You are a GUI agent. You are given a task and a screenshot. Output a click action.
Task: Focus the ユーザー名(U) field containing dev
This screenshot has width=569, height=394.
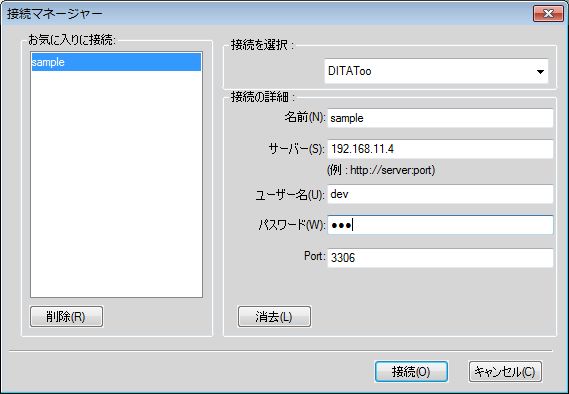pyautogui.click(x=440, y=194)
